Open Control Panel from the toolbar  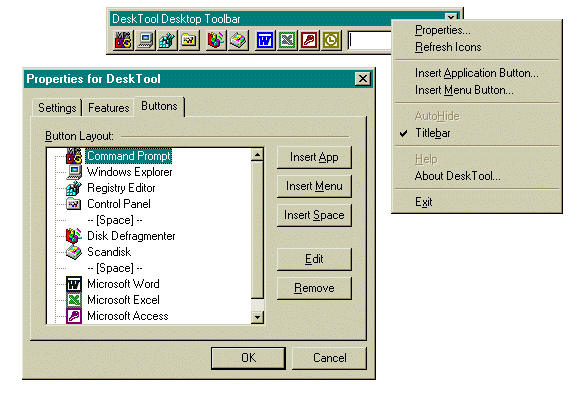189,40
